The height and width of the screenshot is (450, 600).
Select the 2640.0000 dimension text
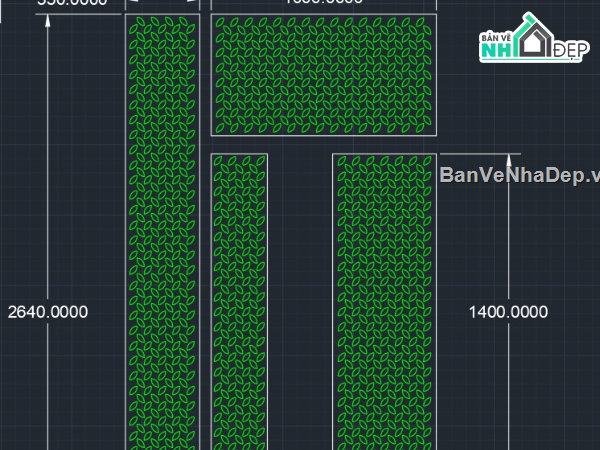pos(47,312)
